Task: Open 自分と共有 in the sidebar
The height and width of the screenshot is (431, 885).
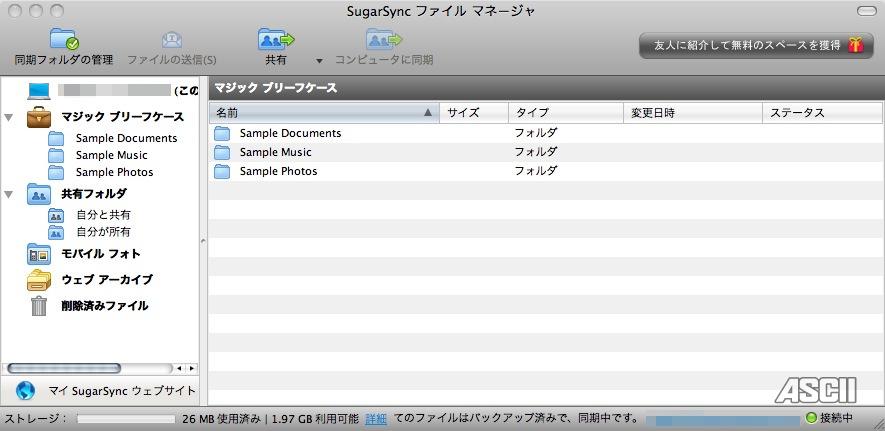Action: [x=103, y=215]
